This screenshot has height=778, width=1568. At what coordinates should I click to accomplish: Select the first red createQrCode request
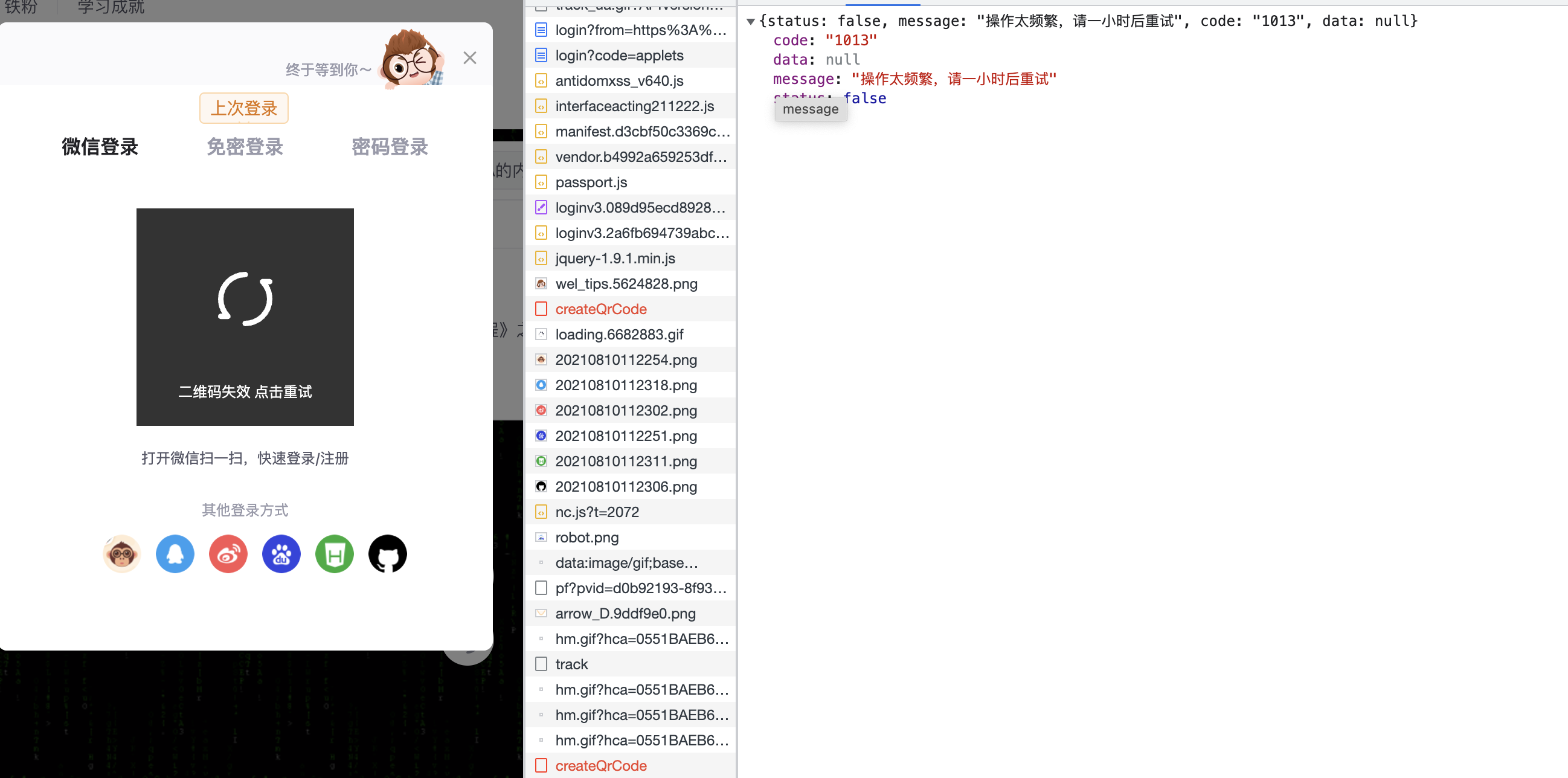630,309
